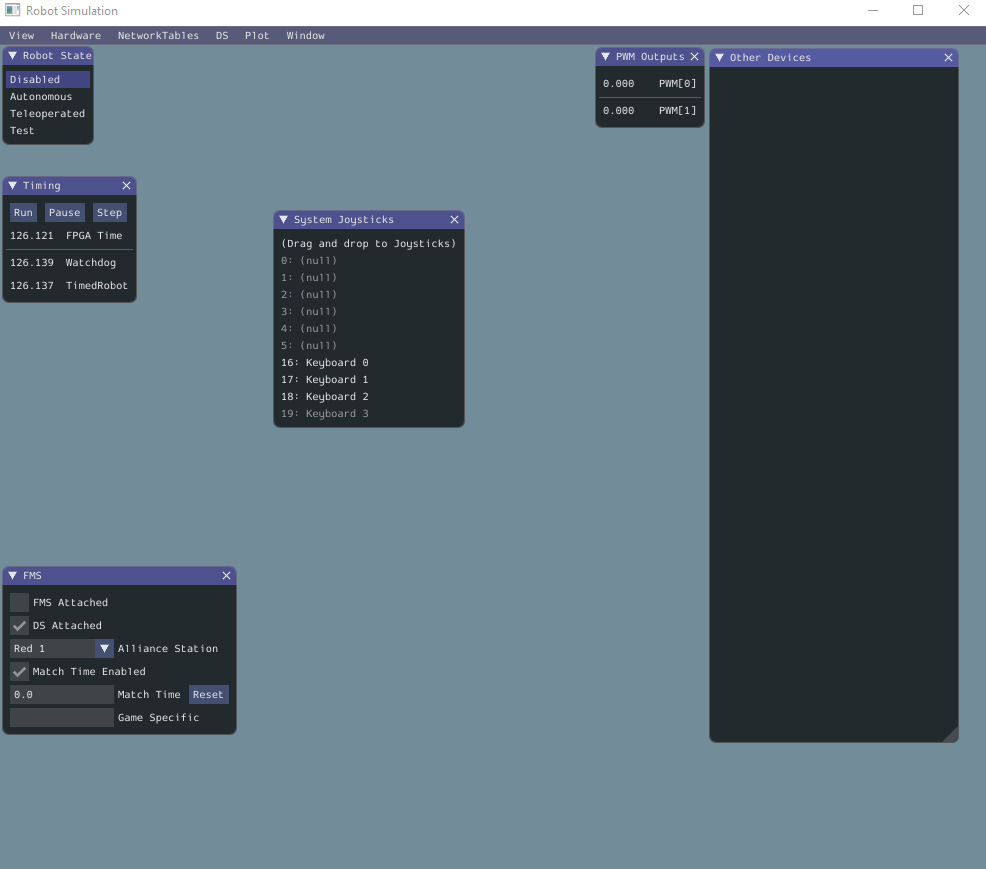Collapse the FMS panel triangle
This screenshot has width=986, height=869.
(x=13, y=575)
